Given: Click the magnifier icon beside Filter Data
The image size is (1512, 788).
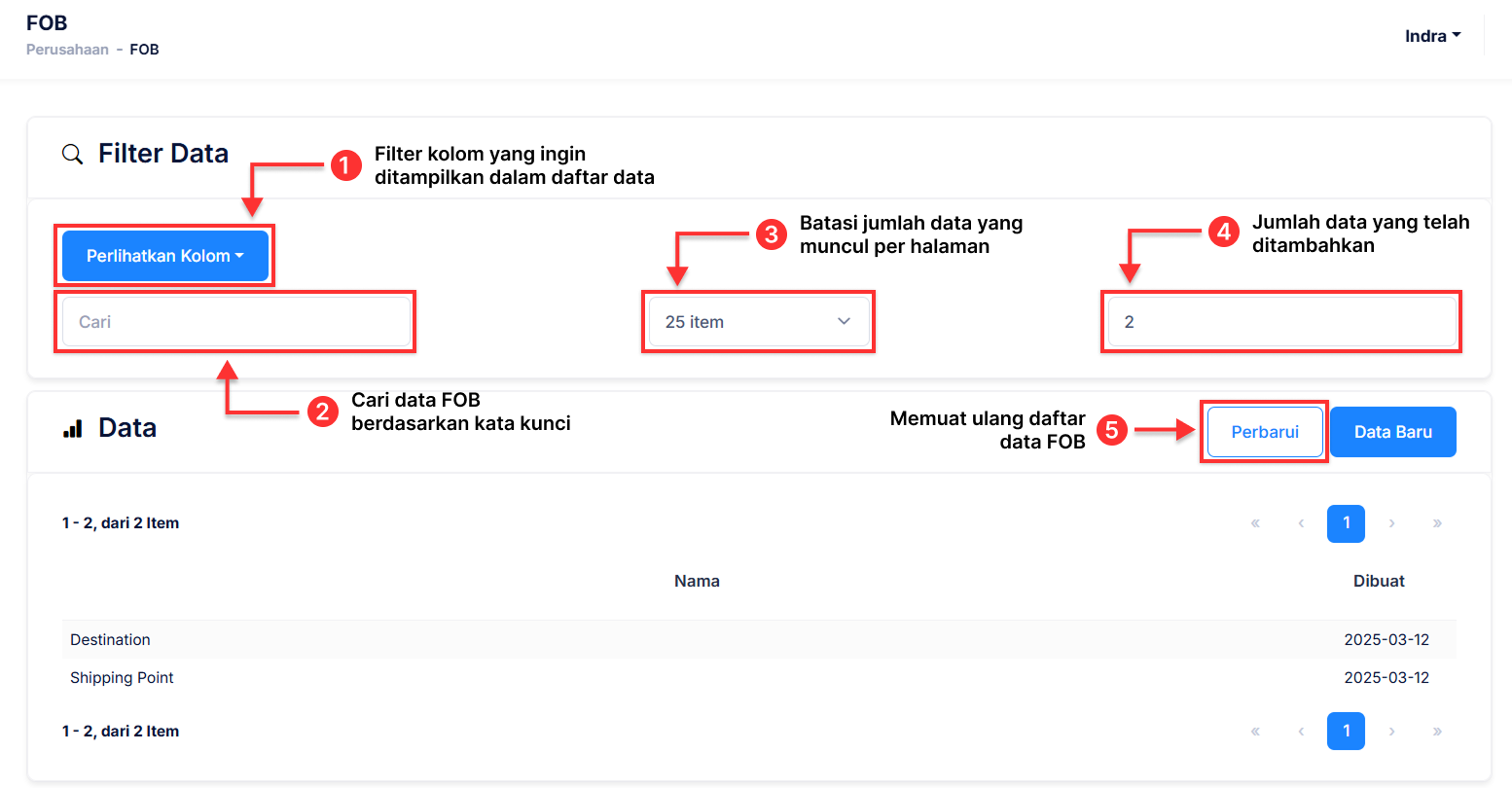Looking at the screenshot, I should pos(72,155).
